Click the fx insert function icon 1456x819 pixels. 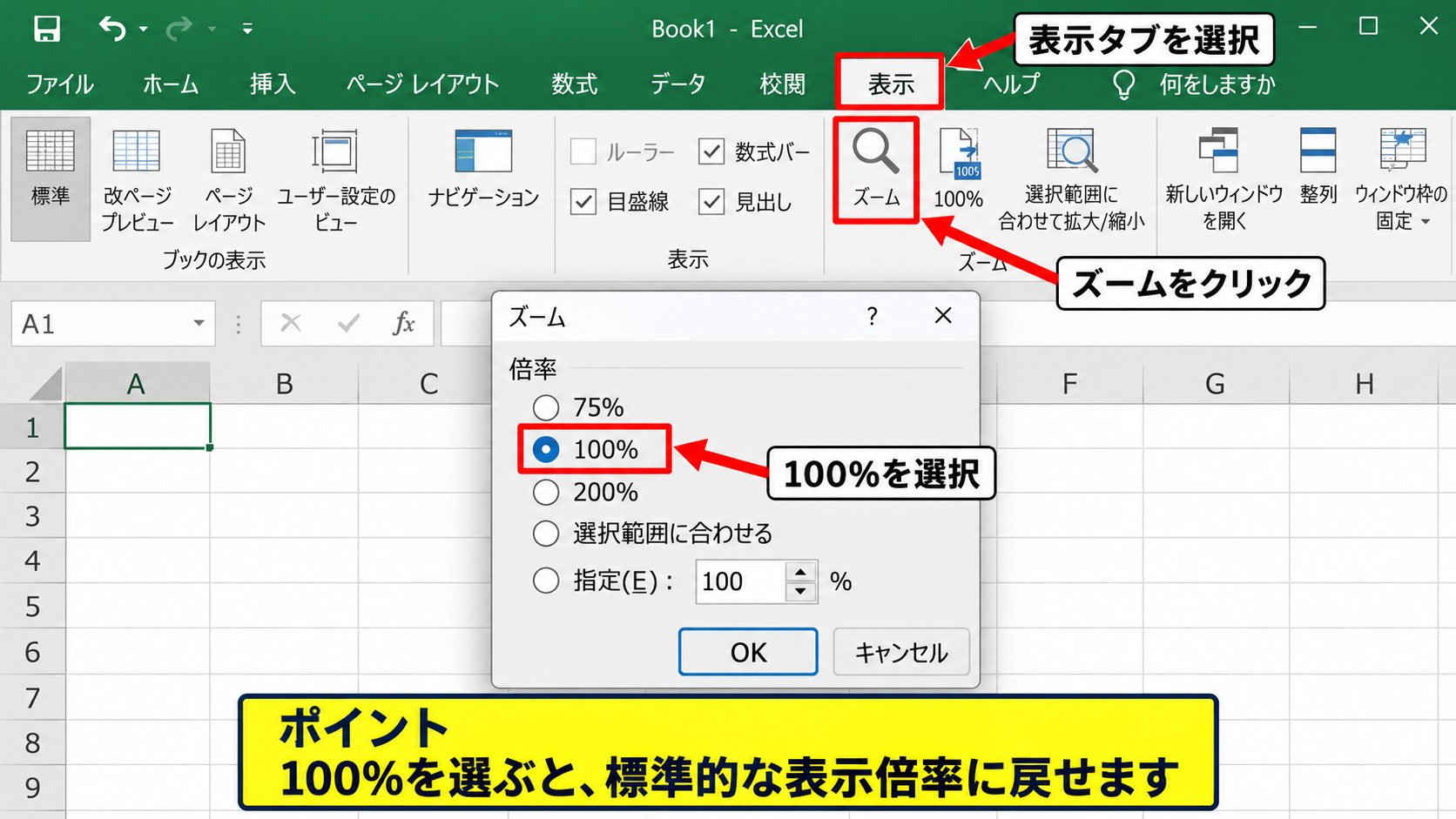403,324
